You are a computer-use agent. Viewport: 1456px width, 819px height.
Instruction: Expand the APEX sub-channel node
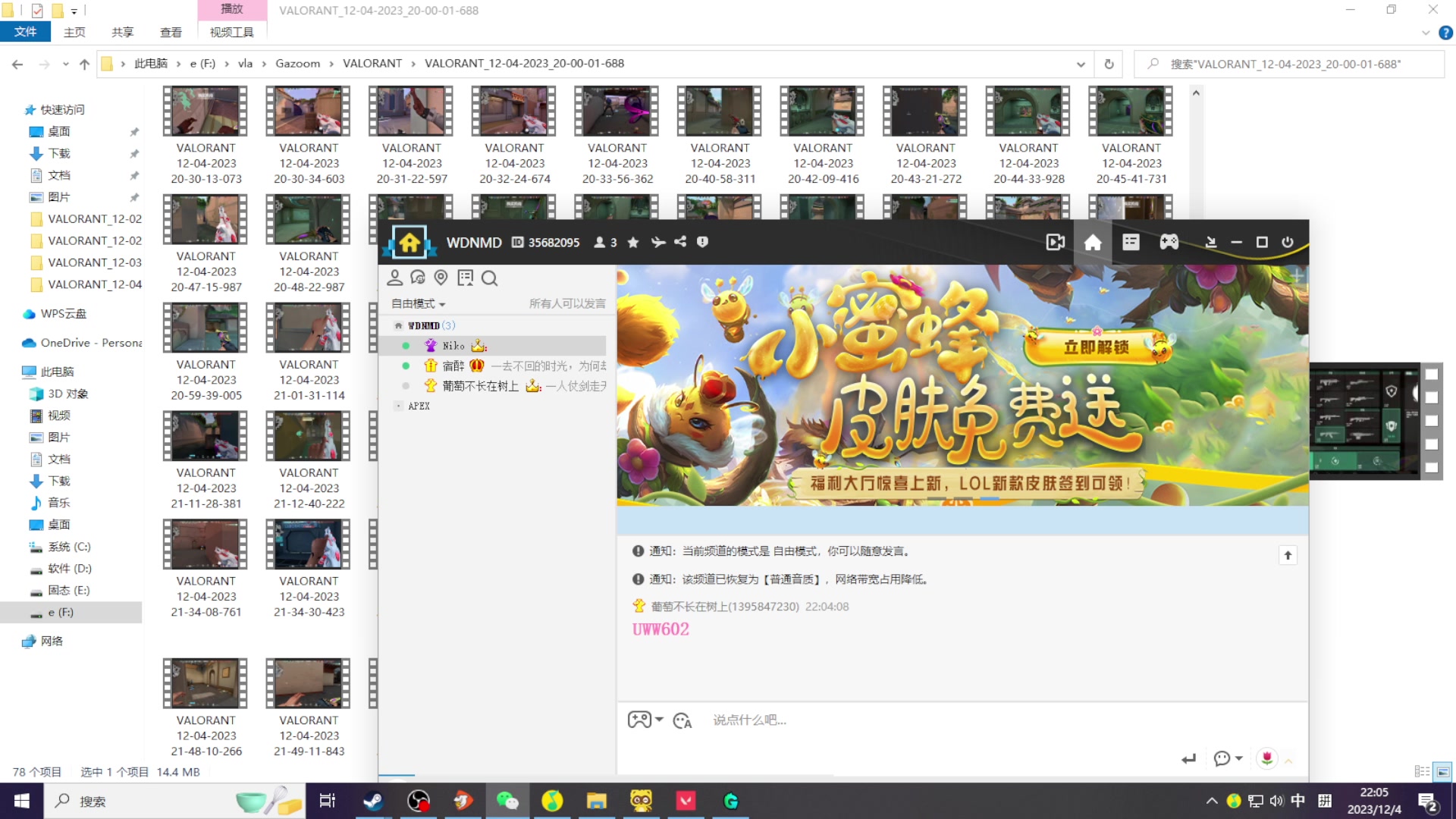tap(398, 406)
